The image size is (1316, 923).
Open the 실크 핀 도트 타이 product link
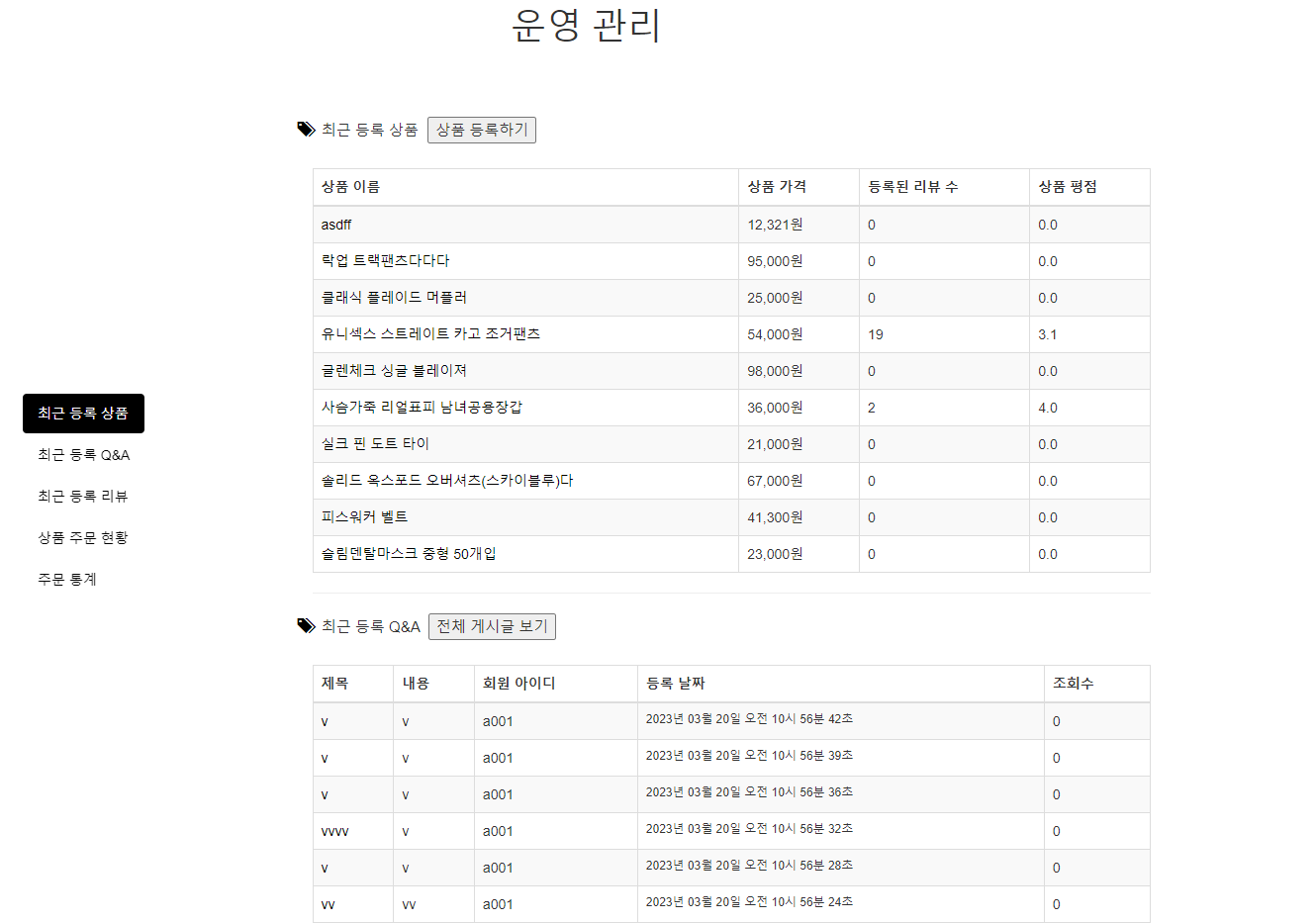(x=376, y=444)
